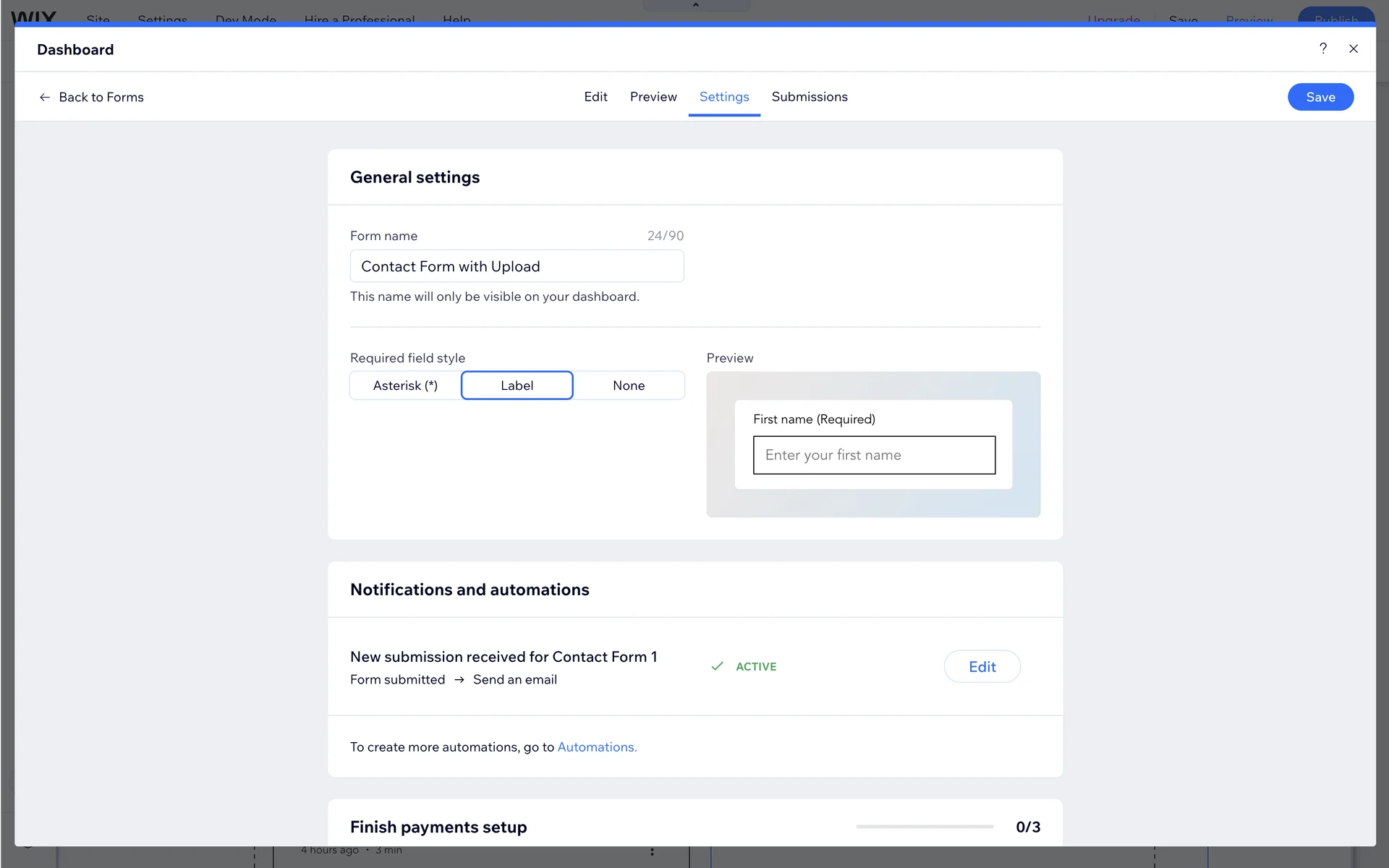
Task: Switch to the Preview tab
Action: 653,97
